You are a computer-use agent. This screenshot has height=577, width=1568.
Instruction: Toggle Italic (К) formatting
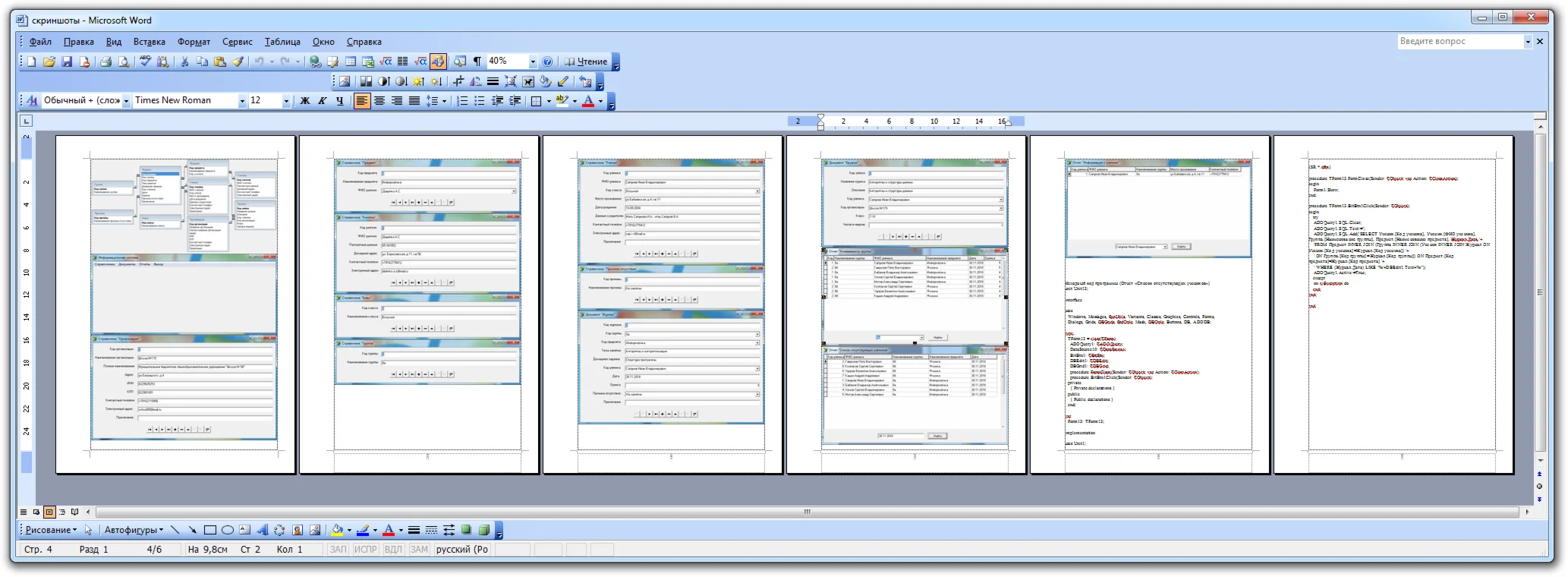tap(323, 100)
